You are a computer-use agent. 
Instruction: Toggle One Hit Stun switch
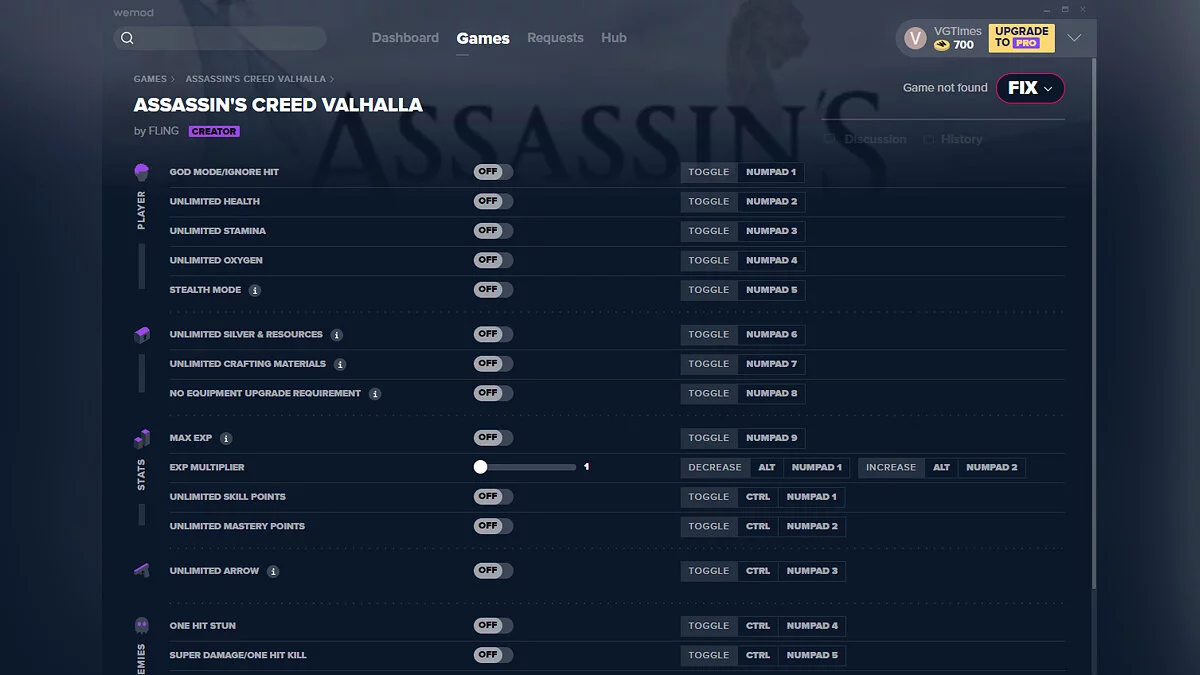point(493,625)
